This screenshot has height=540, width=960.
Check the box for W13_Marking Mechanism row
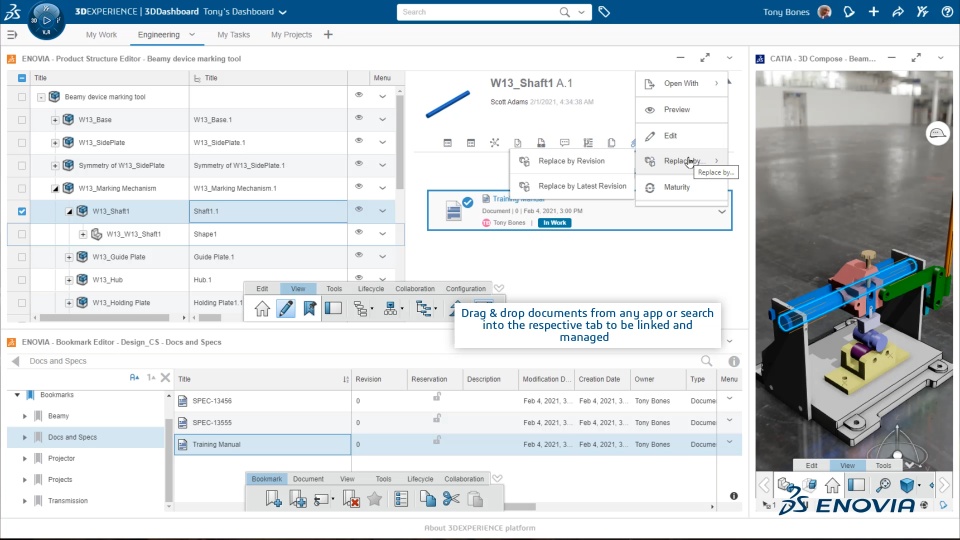(x=22, y=189)
